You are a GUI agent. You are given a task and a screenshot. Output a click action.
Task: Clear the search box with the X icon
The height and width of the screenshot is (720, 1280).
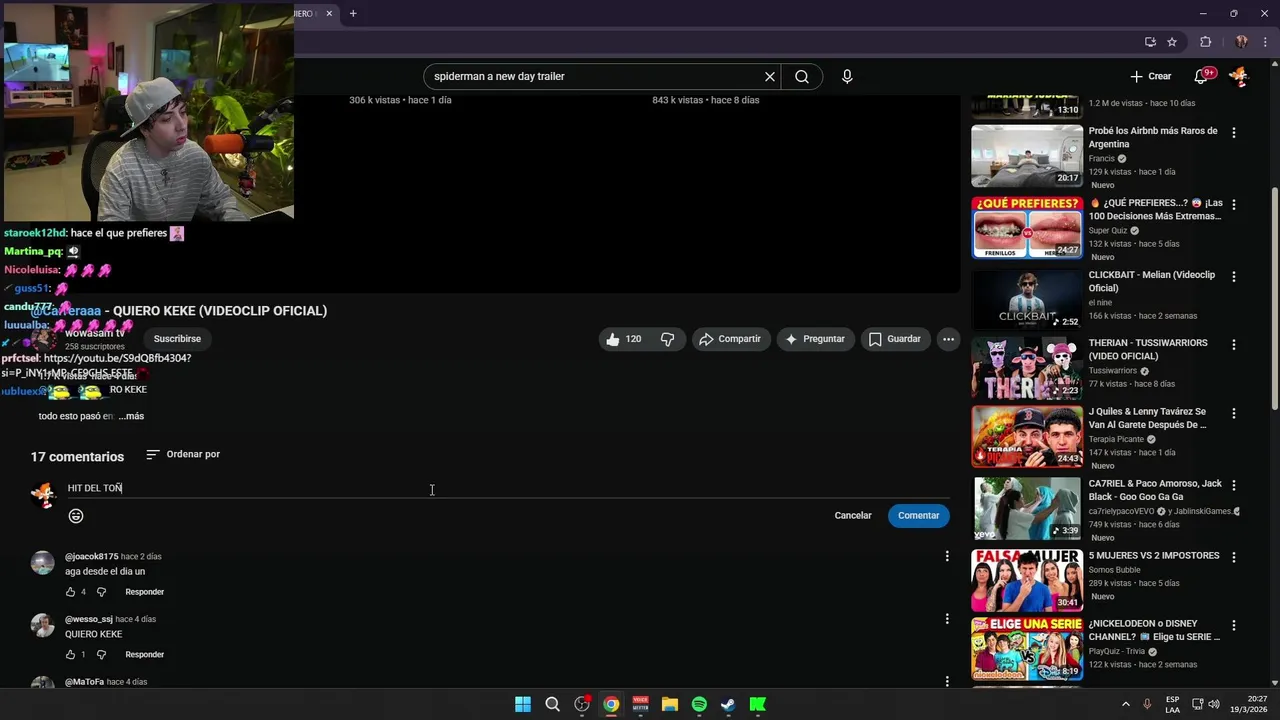pyautogui.click(x=770, y=76)
